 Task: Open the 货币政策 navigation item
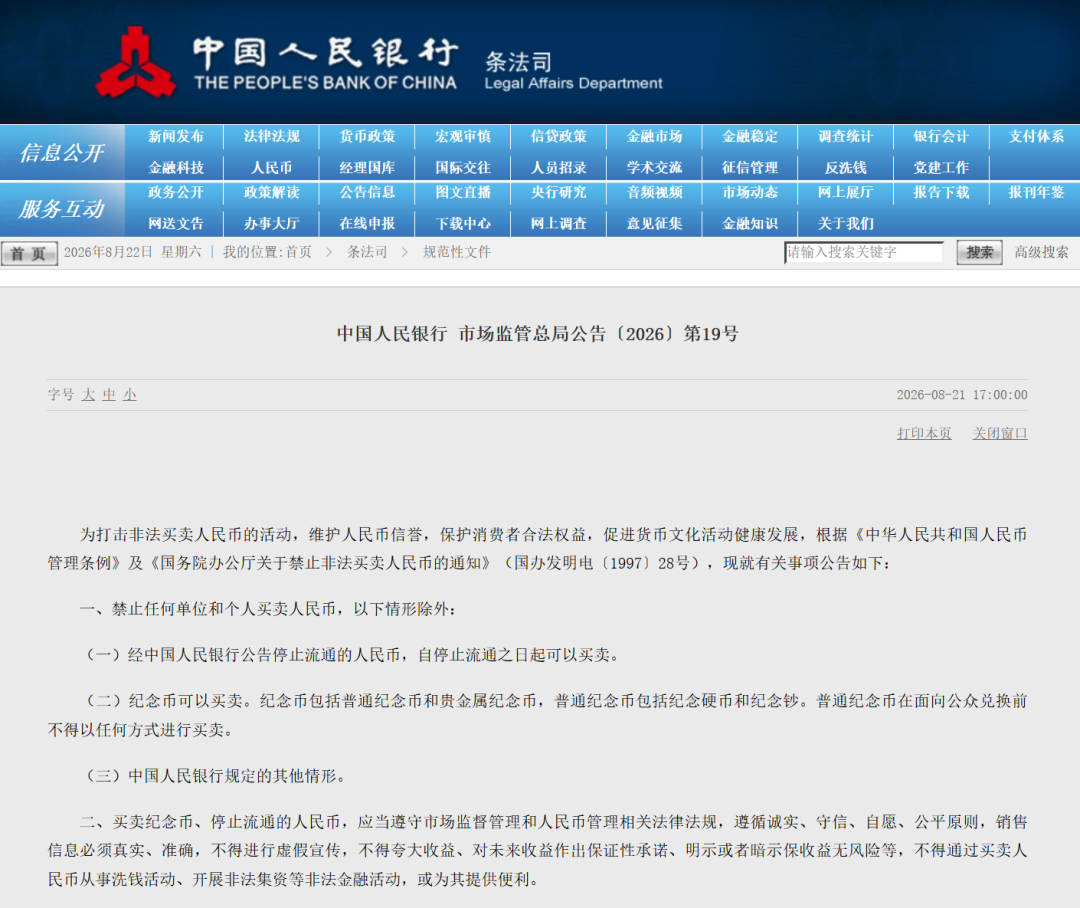coord(367,136)
